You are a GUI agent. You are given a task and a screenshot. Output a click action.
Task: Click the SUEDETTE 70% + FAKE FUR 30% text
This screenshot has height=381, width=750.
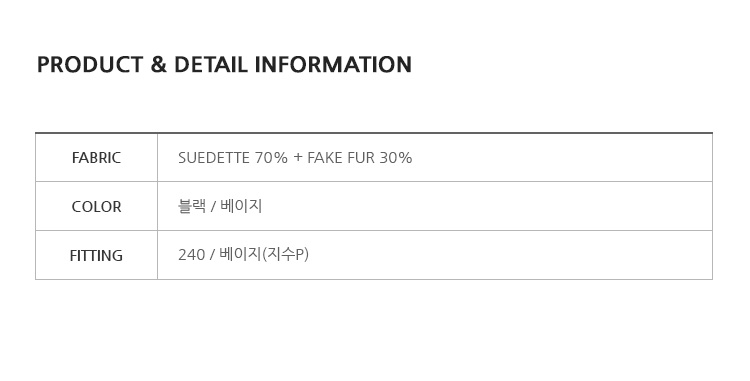click(x=295, y=158)
